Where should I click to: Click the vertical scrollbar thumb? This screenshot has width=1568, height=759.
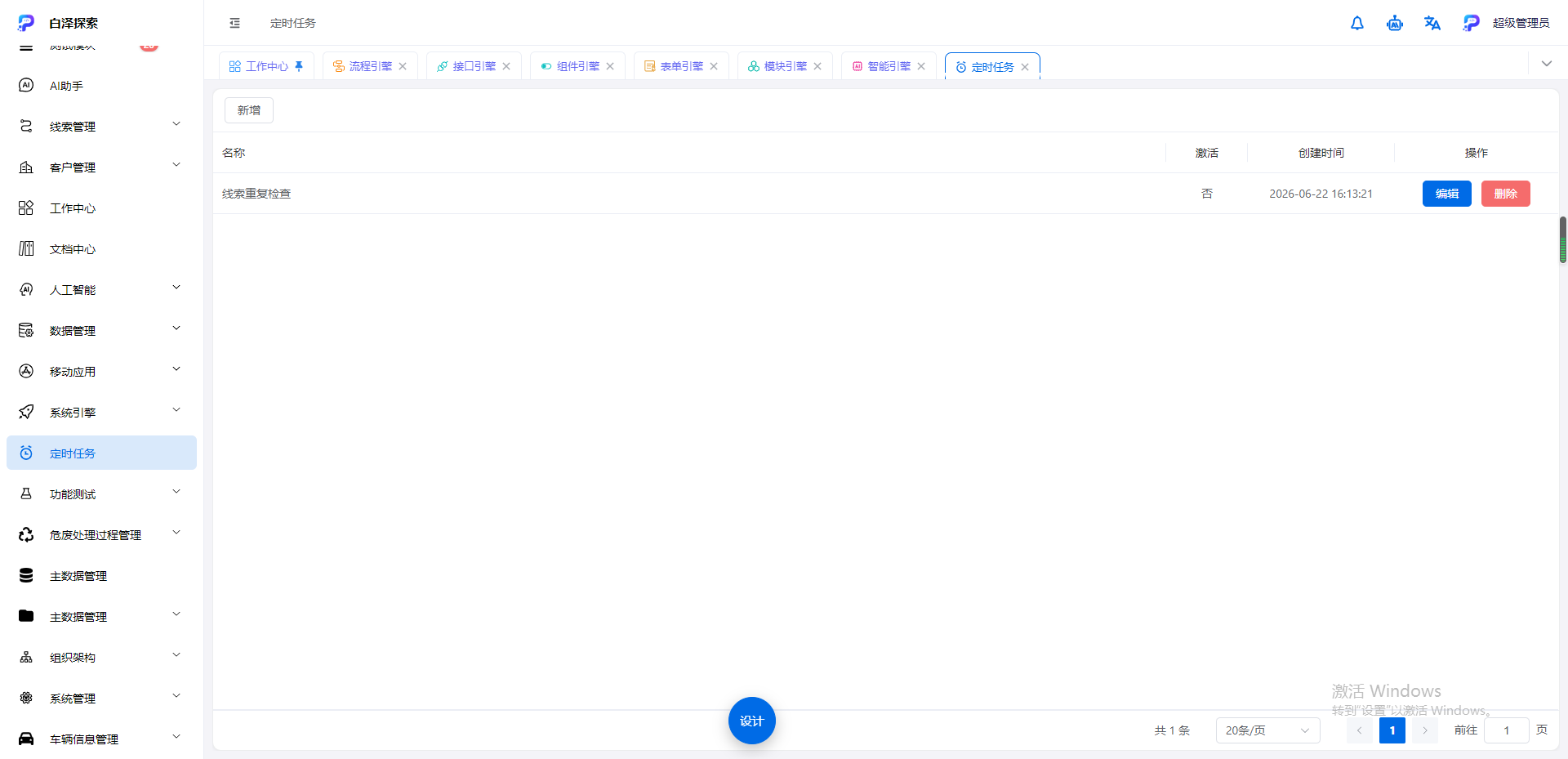(x=1563, y=240)
